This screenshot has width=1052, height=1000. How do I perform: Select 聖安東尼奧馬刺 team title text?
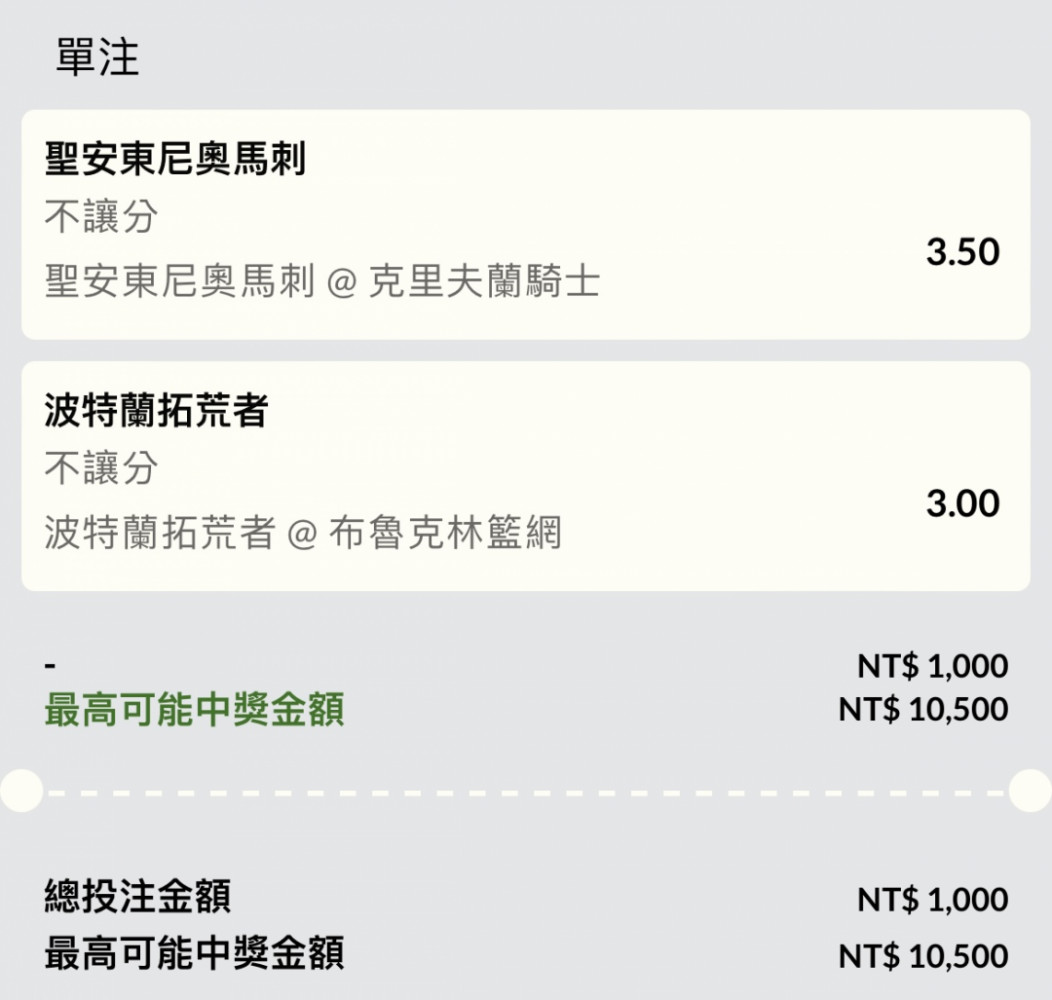coord(175,158)
